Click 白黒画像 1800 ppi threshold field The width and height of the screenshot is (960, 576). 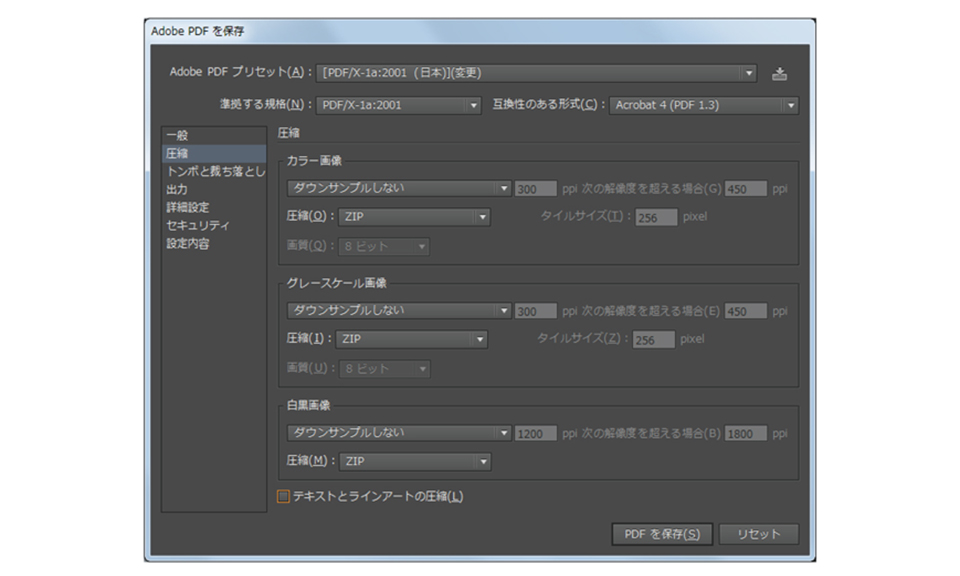point(746,434)
